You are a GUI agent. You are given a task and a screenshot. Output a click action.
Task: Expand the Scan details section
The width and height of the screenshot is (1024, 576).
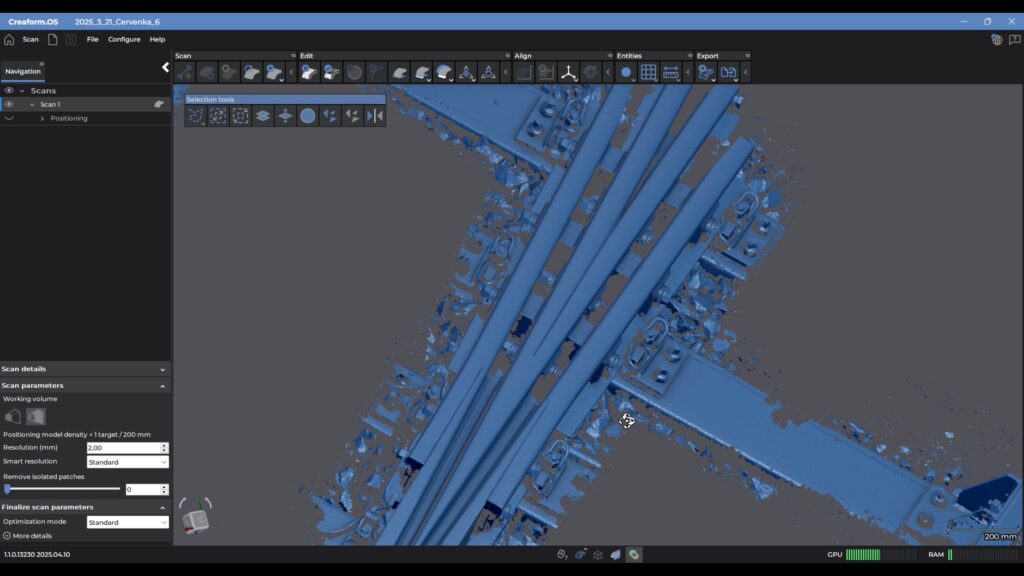point(85,369)
